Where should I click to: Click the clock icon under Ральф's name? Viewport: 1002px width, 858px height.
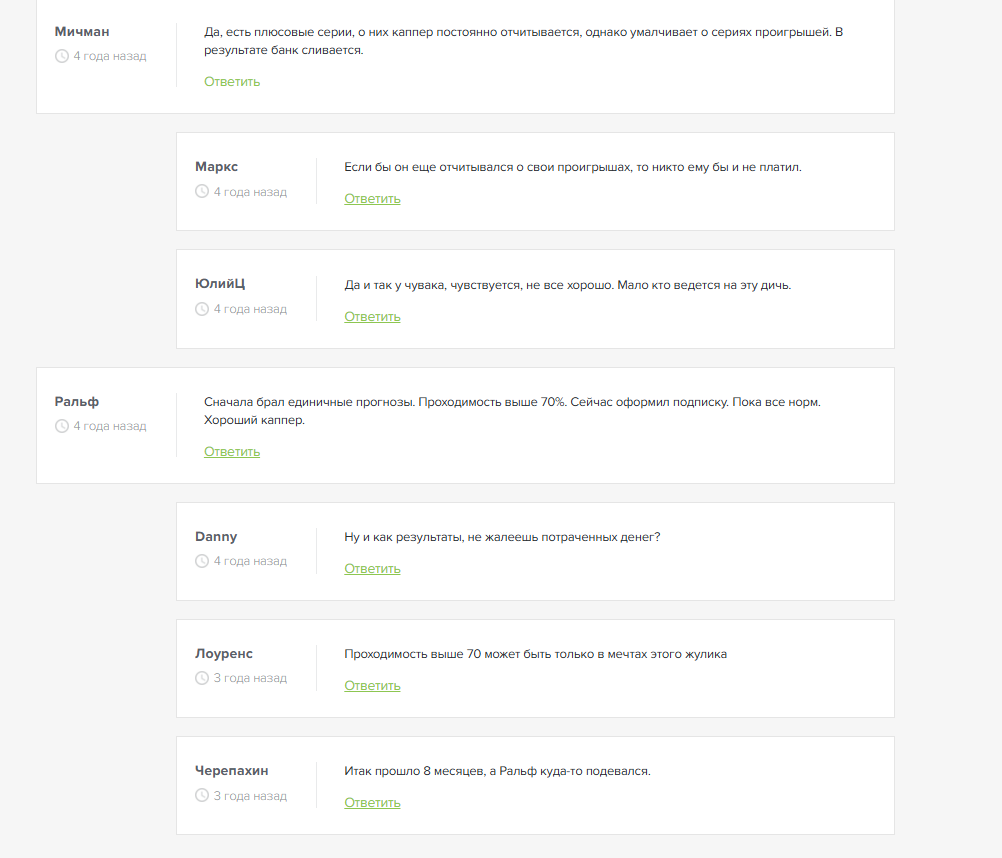[x=62, y=426]
